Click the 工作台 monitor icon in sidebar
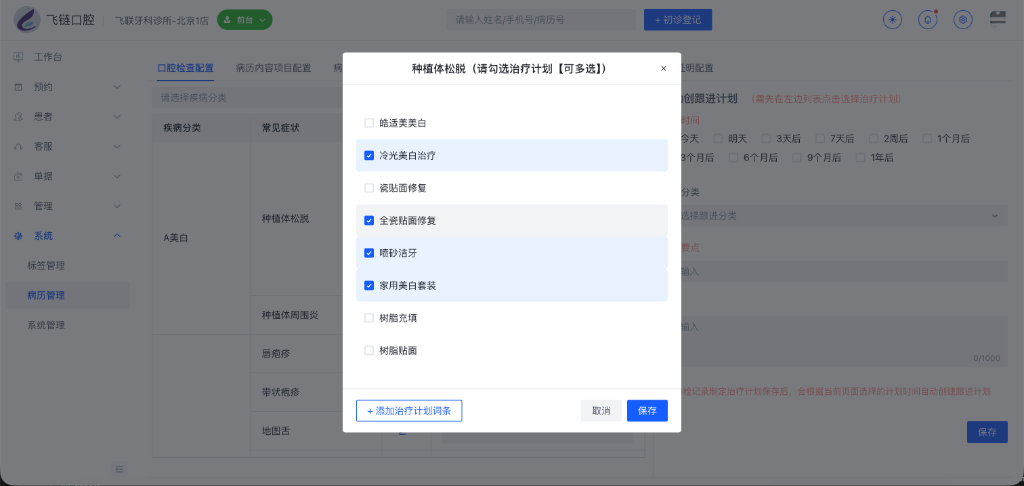The height and width of the screenshot is (486, 1024). tap(18, 57)
